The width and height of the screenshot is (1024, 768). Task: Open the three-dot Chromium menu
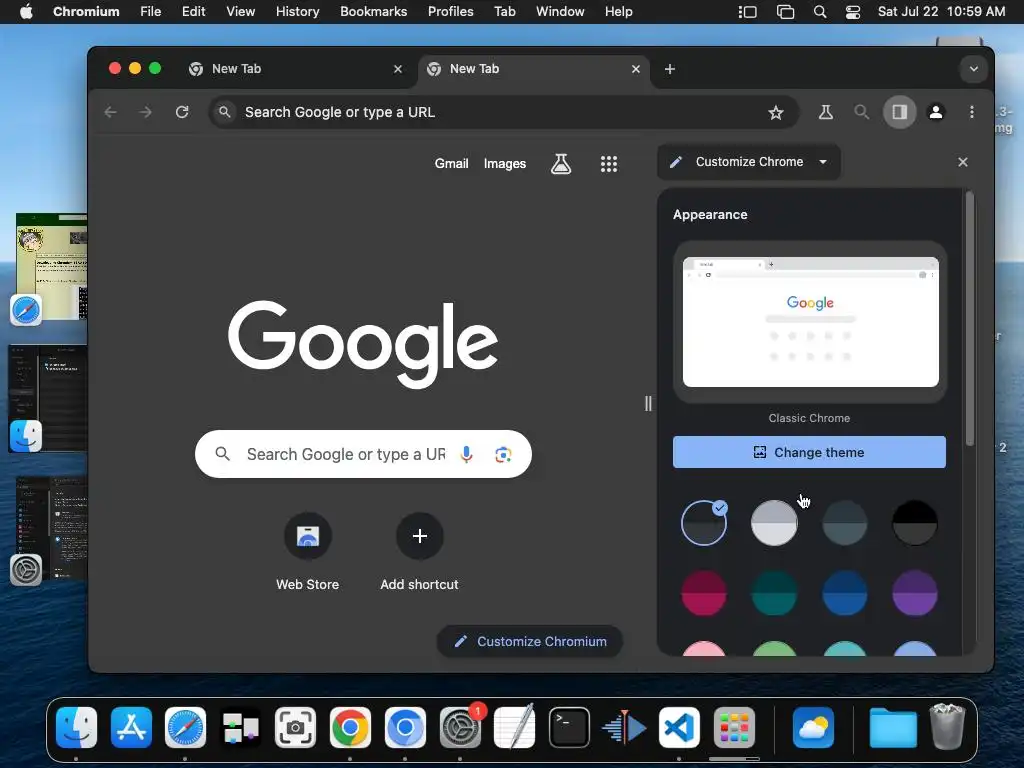(972, 112)
